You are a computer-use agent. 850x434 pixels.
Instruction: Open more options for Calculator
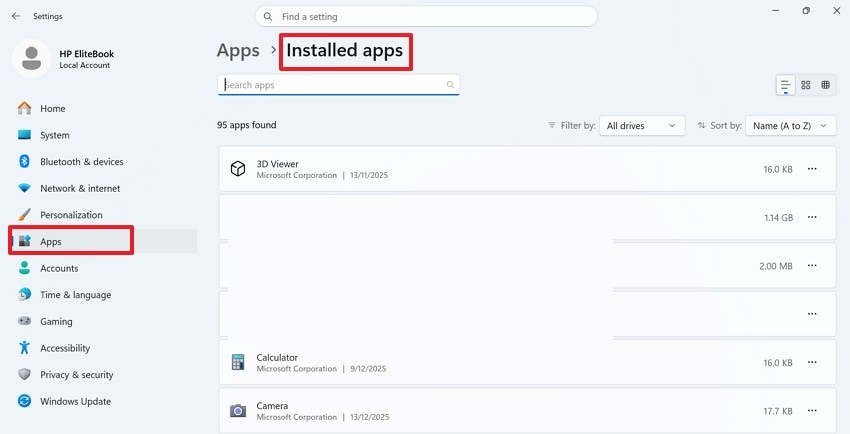click(812, 362)
